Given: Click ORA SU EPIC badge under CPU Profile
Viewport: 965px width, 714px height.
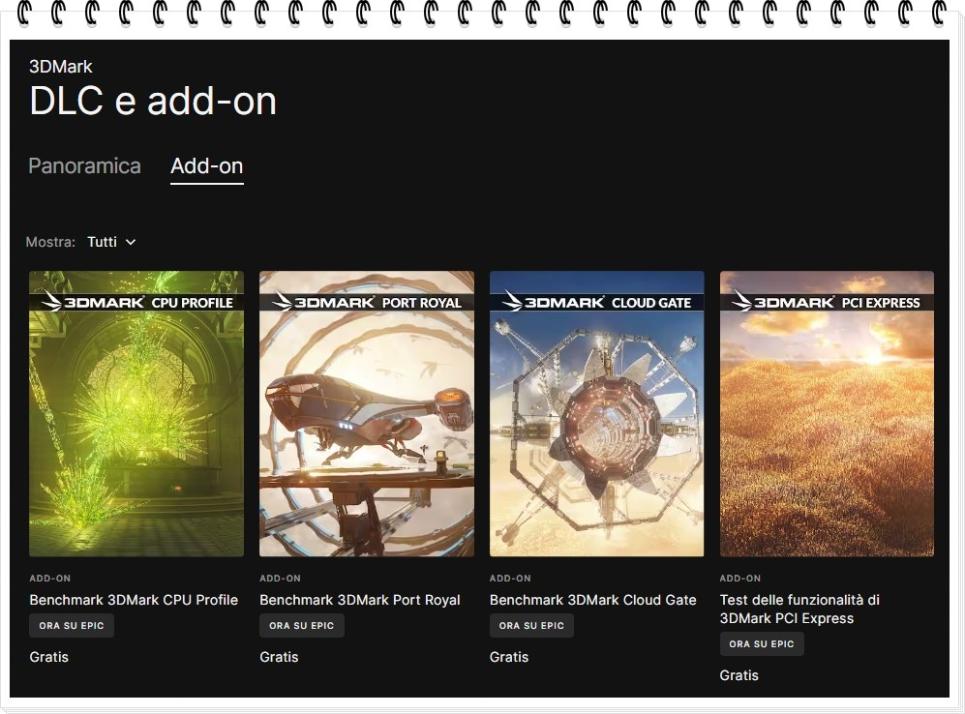Looking at the screenshot, I should coord(71,625).
